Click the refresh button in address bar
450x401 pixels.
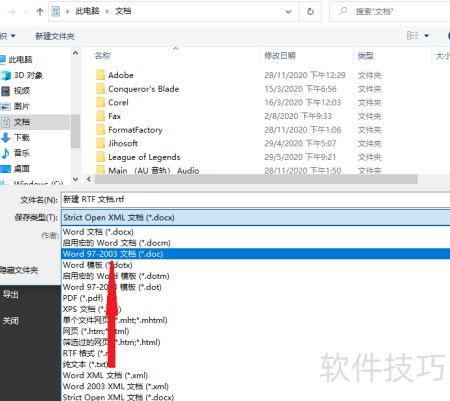coord(310,12)
